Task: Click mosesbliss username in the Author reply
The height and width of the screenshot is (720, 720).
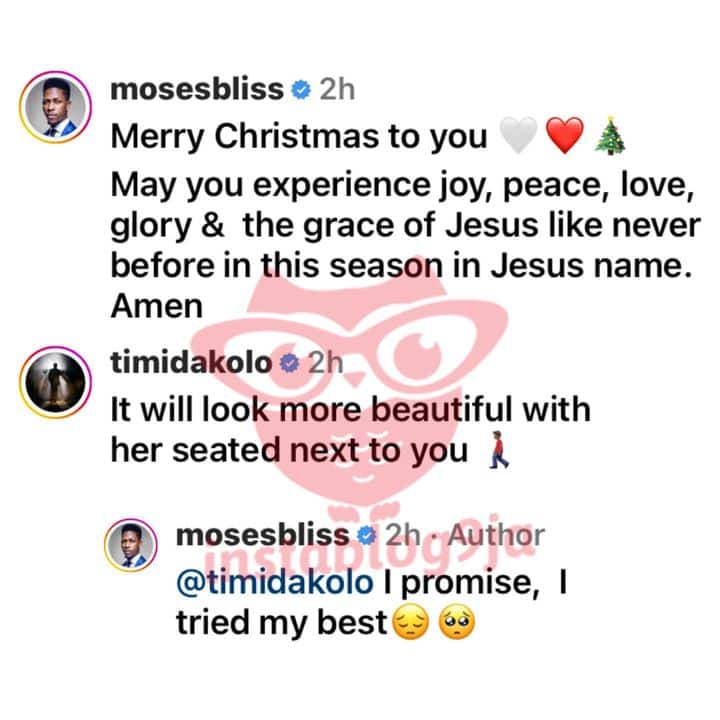Action: tap(263, 535)
